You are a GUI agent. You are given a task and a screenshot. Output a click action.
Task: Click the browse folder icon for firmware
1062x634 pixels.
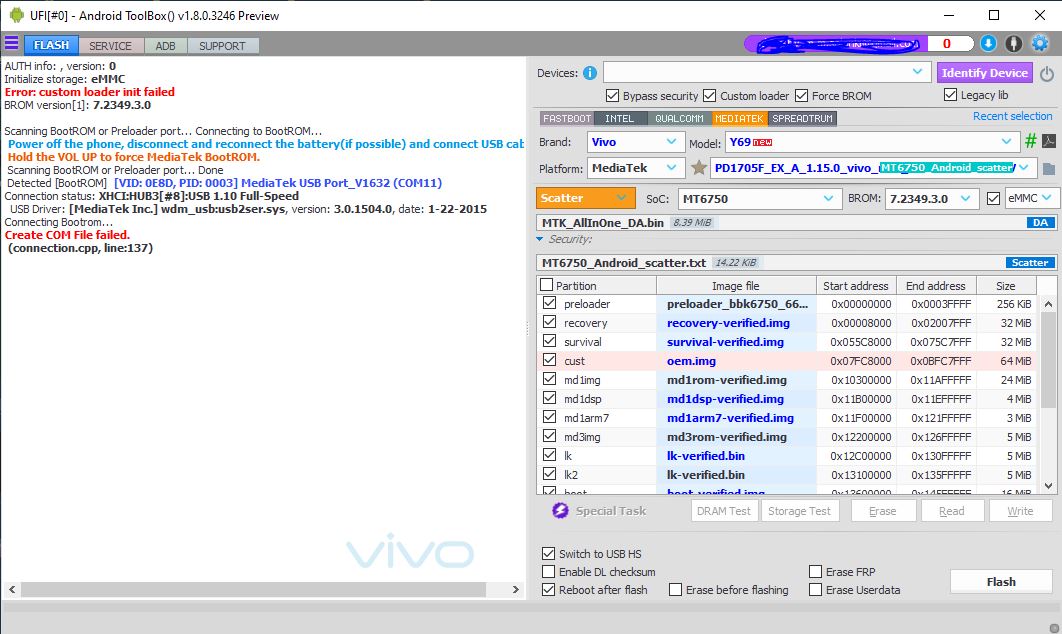pos(1048,168)
